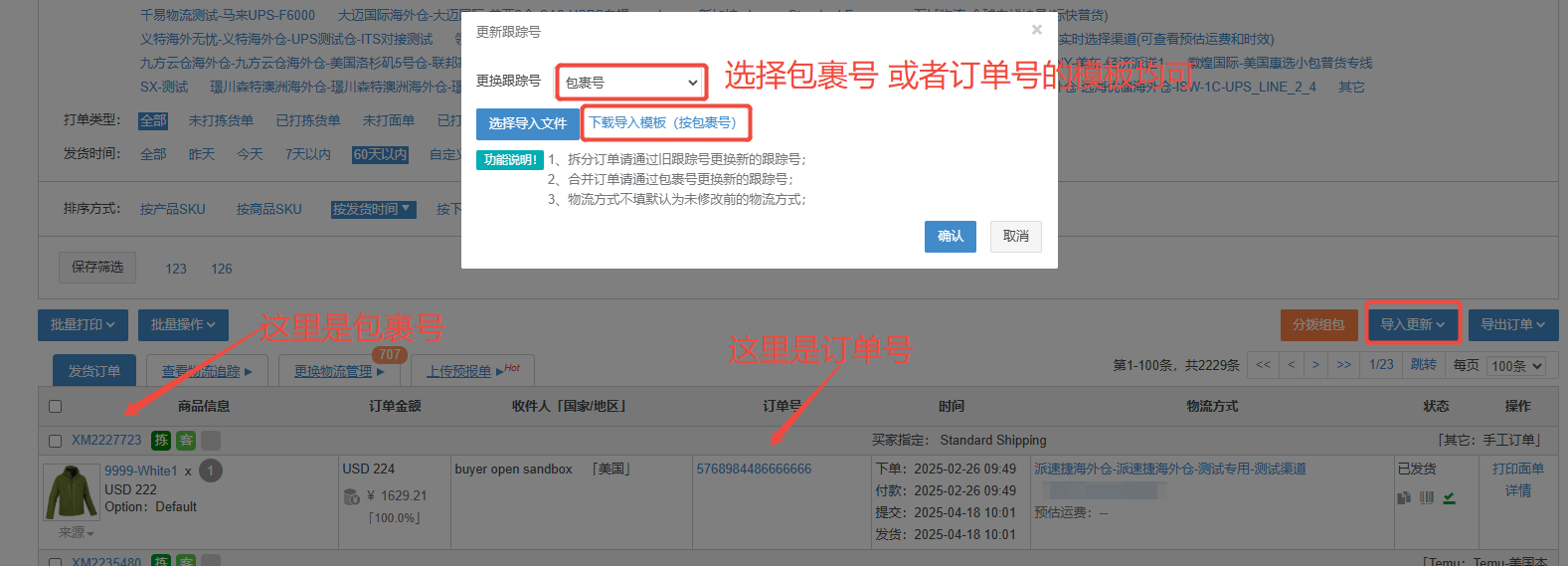1568x566 pixels.
Task: Click the green checkmark icon under 已发货
Action: coord(1450,497)
